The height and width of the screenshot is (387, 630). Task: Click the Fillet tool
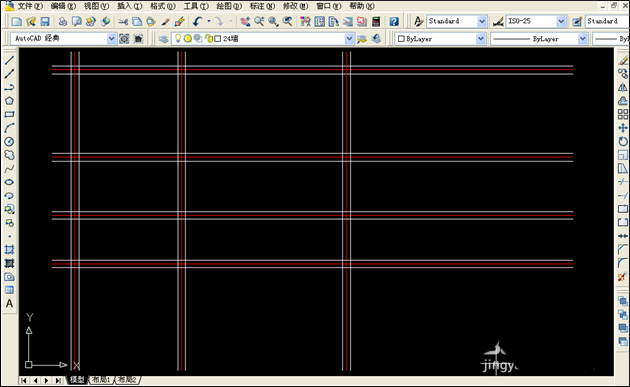(x=623, y=263)
